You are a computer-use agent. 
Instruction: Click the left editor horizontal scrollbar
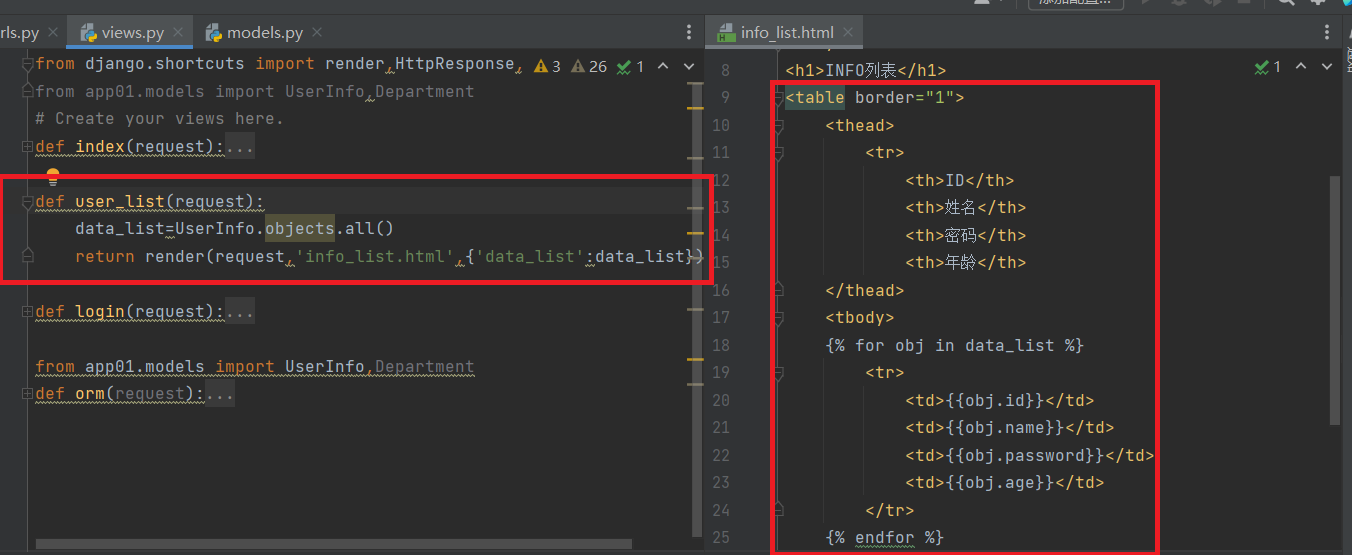click(x=330, y=545)
